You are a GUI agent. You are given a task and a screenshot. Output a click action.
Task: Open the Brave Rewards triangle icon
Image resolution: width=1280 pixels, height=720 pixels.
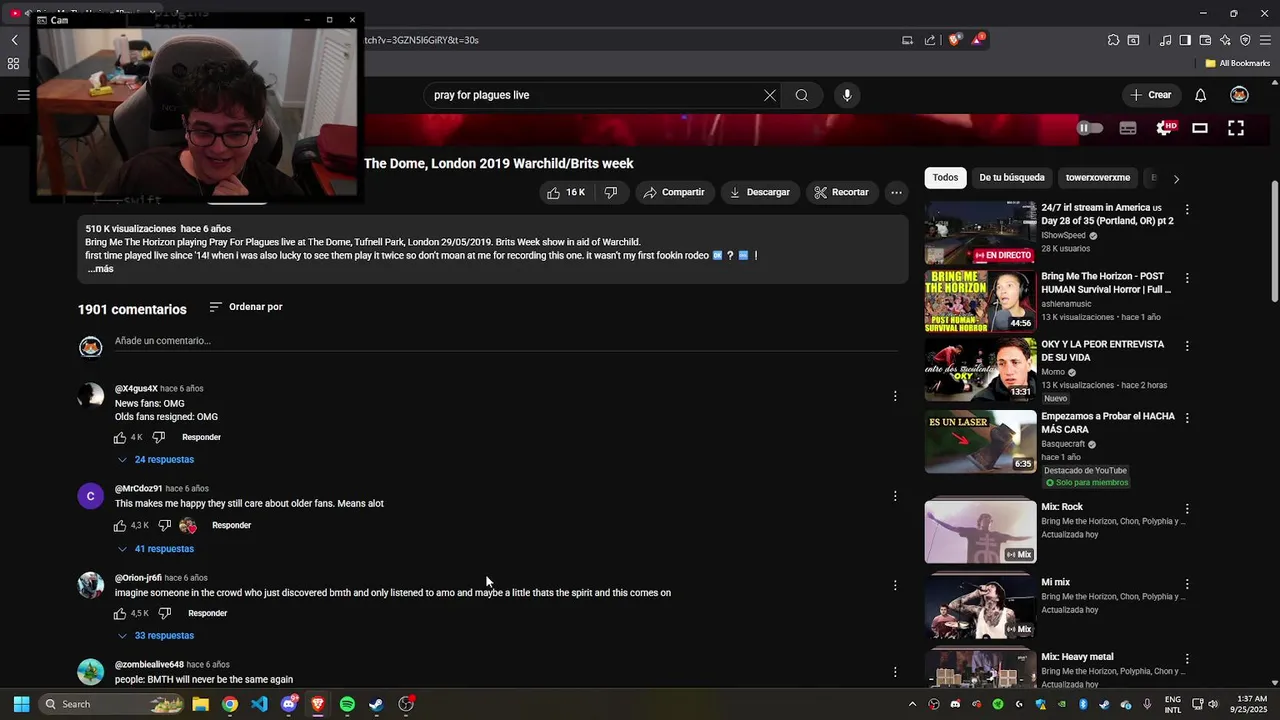[978, 40]
